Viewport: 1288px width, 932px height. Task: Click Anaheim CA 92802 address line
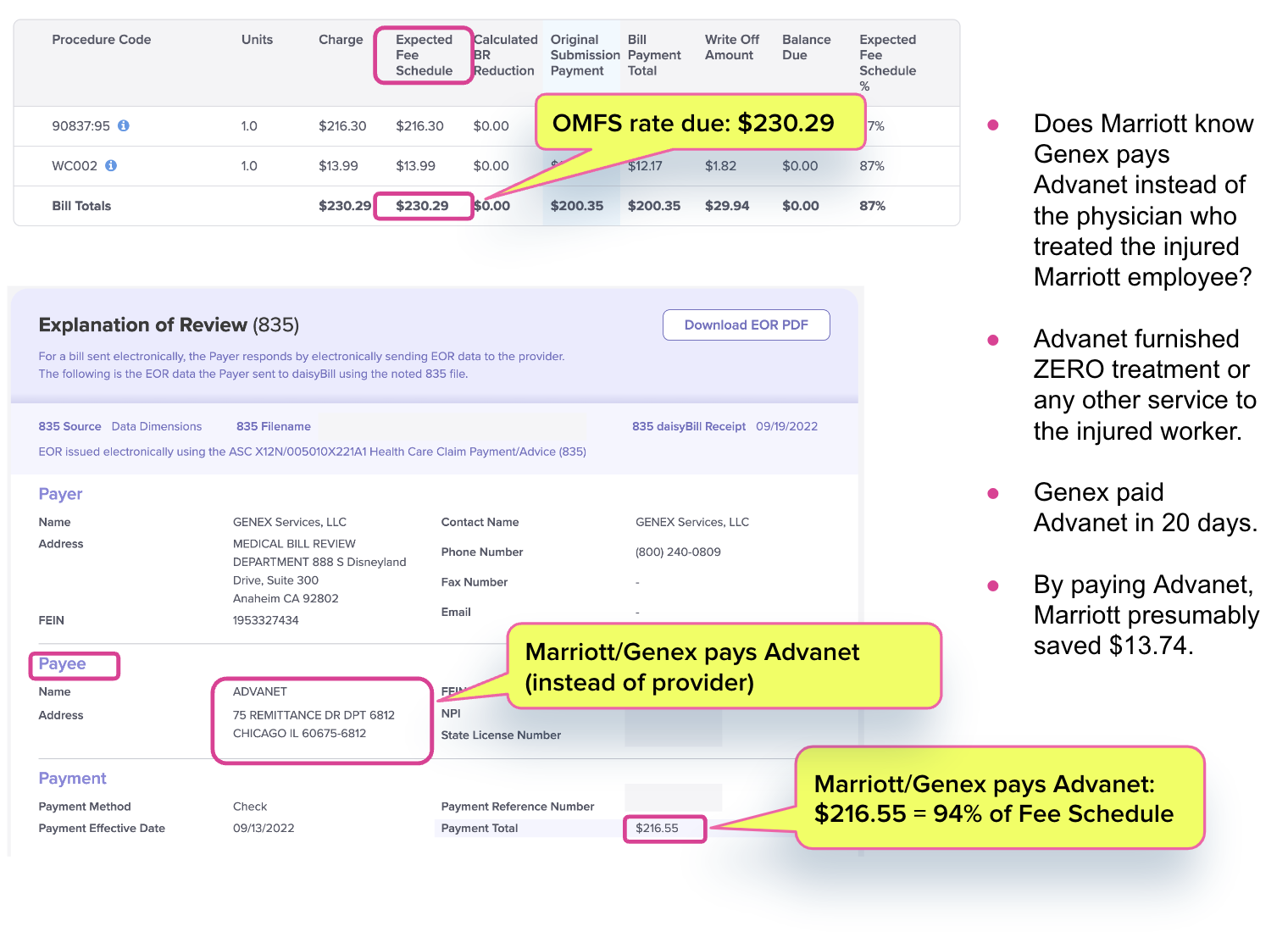click(x=286, y=598)
